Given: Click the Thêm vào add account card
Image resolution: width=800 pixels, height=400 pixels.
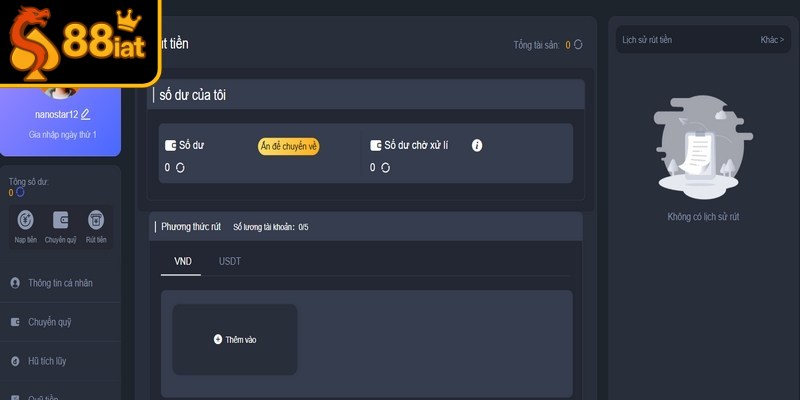Looking at the screenshot, I should (x=235, y=340).
